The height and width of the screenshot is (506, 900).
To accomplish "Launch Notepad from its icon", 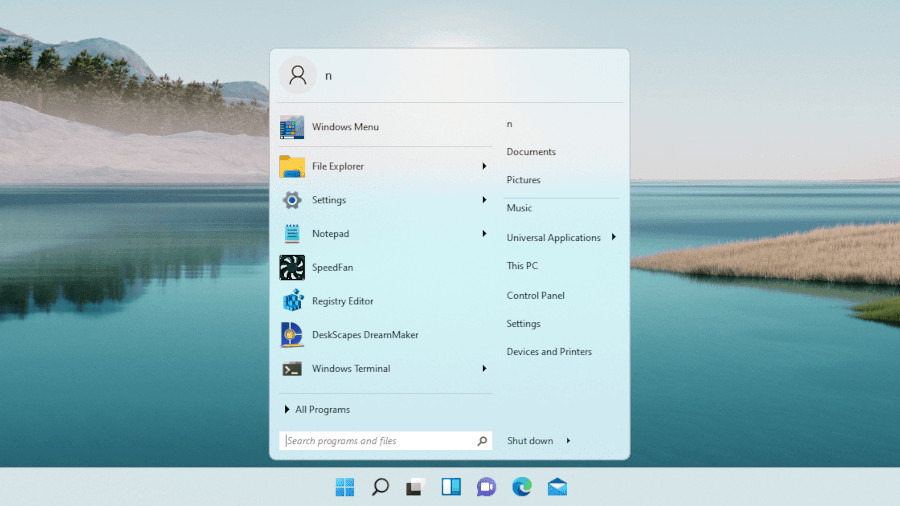I will pos(292,233).
